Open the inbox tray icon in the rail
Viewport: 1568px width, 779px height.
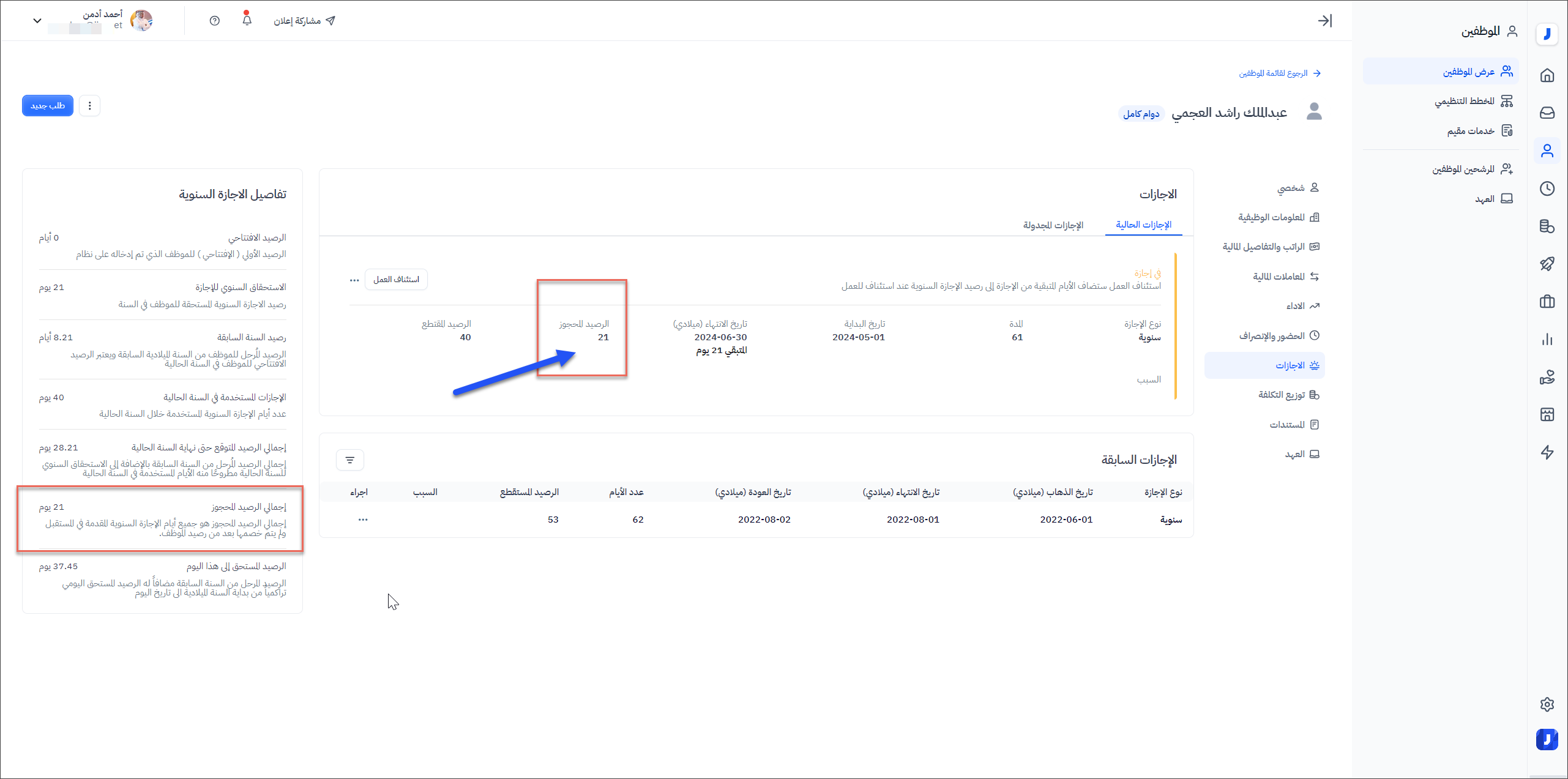tap(1547, 113)
